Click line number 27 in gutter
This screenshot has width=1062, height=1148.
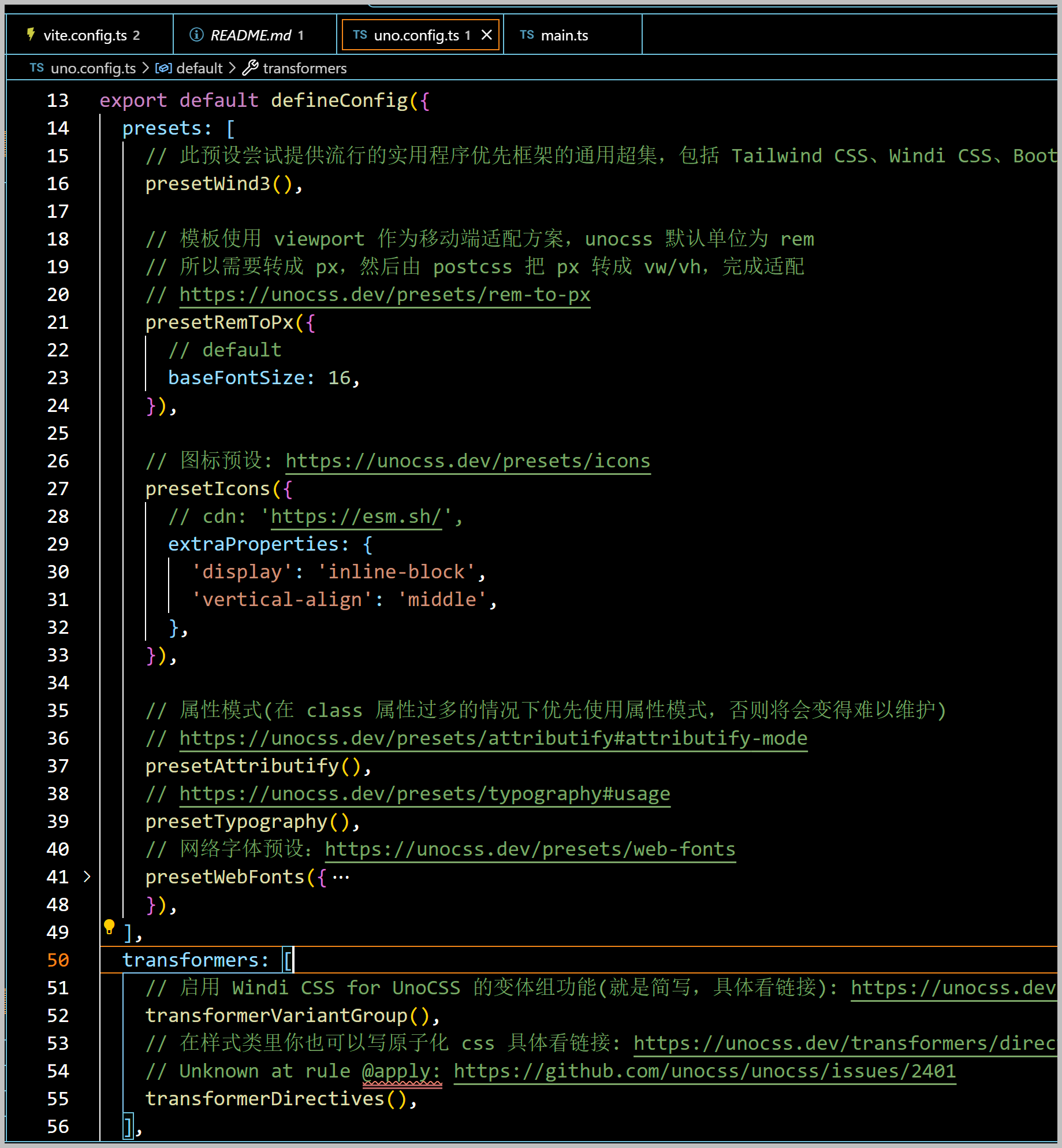[x=58, y=489]
